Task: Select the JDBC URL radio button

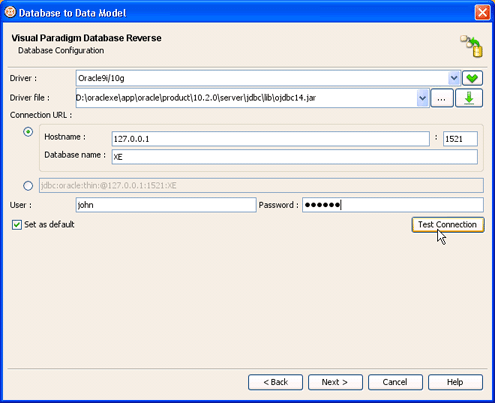Action: point(28,186)
